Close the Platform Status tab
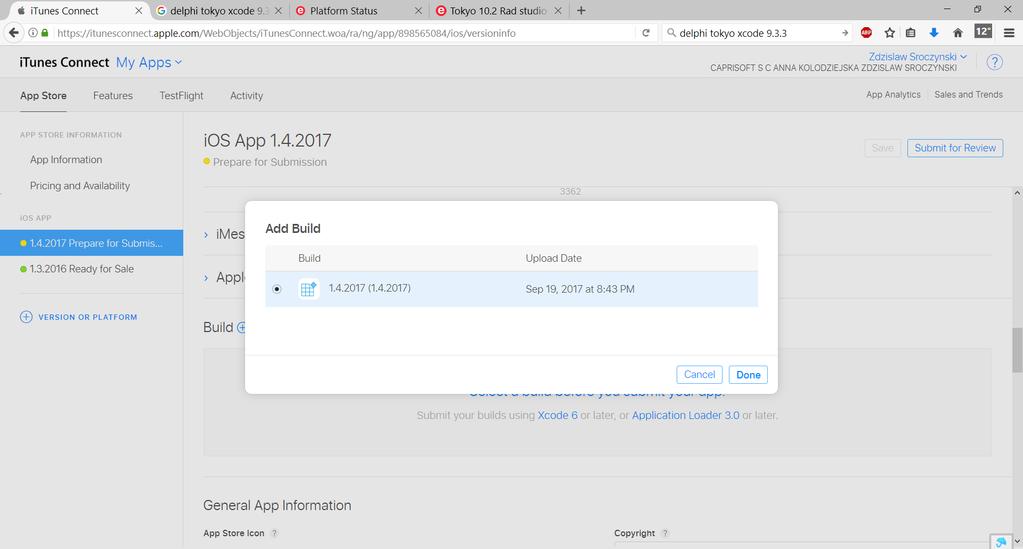The height and width of the screenshot is (549, 1023). click(418, 10)
